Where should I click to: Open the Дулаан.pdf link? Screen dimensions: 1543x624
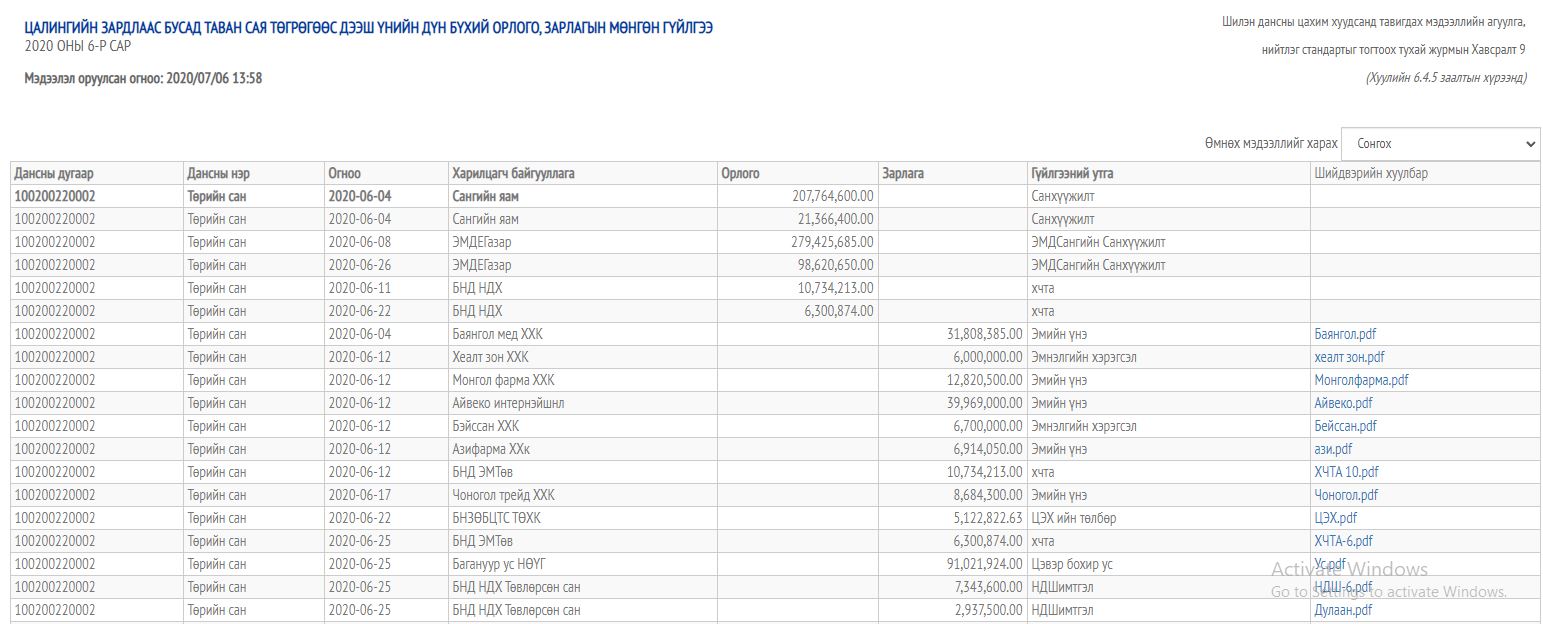click(1343, 610)
